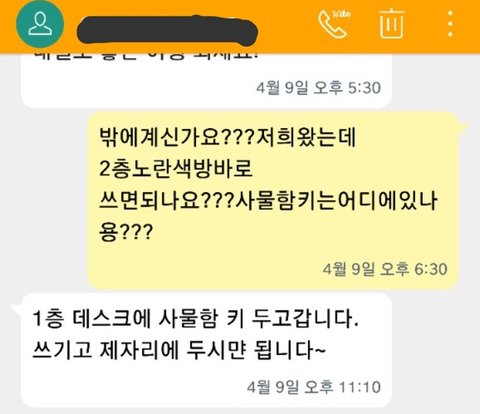Tap the text line '2층노란색방바로'
480x414 pixels.
(176, 169)
